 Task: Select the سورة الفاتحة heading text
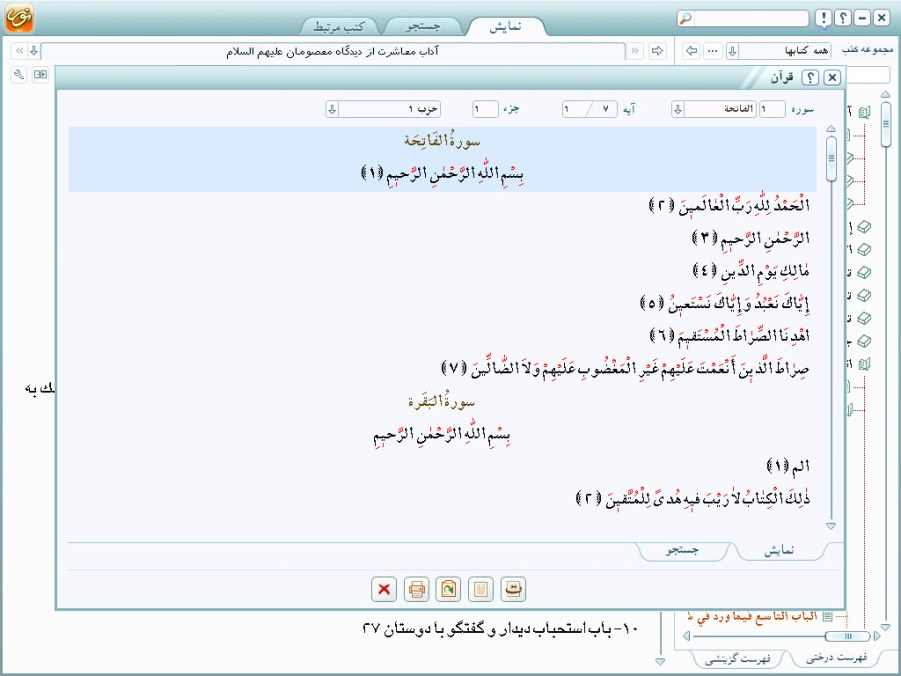(x=442, y=140)
